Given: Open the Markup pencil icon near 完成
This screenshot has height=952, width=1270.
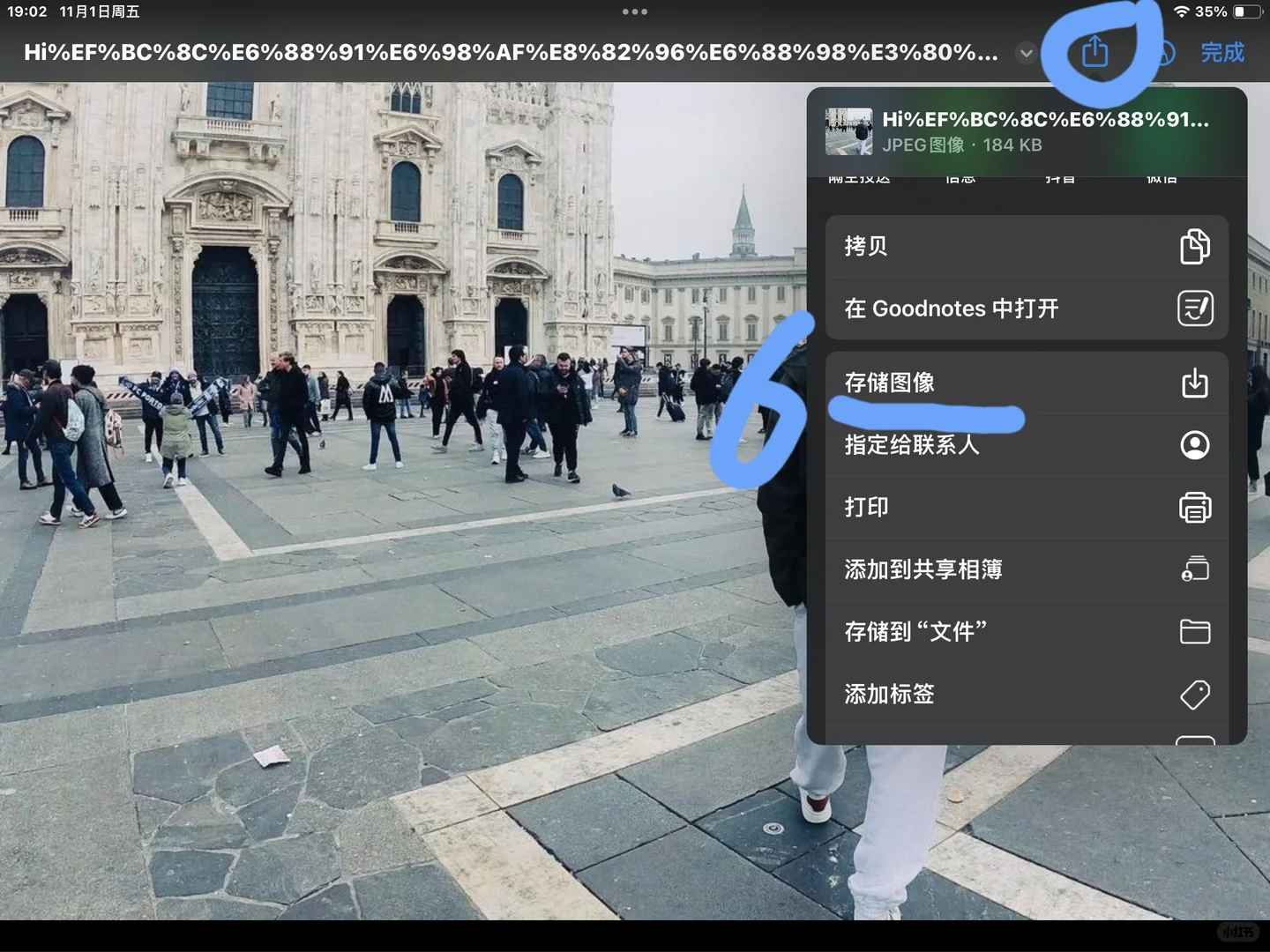Looking at the screenshot, I should [1164, 53].
